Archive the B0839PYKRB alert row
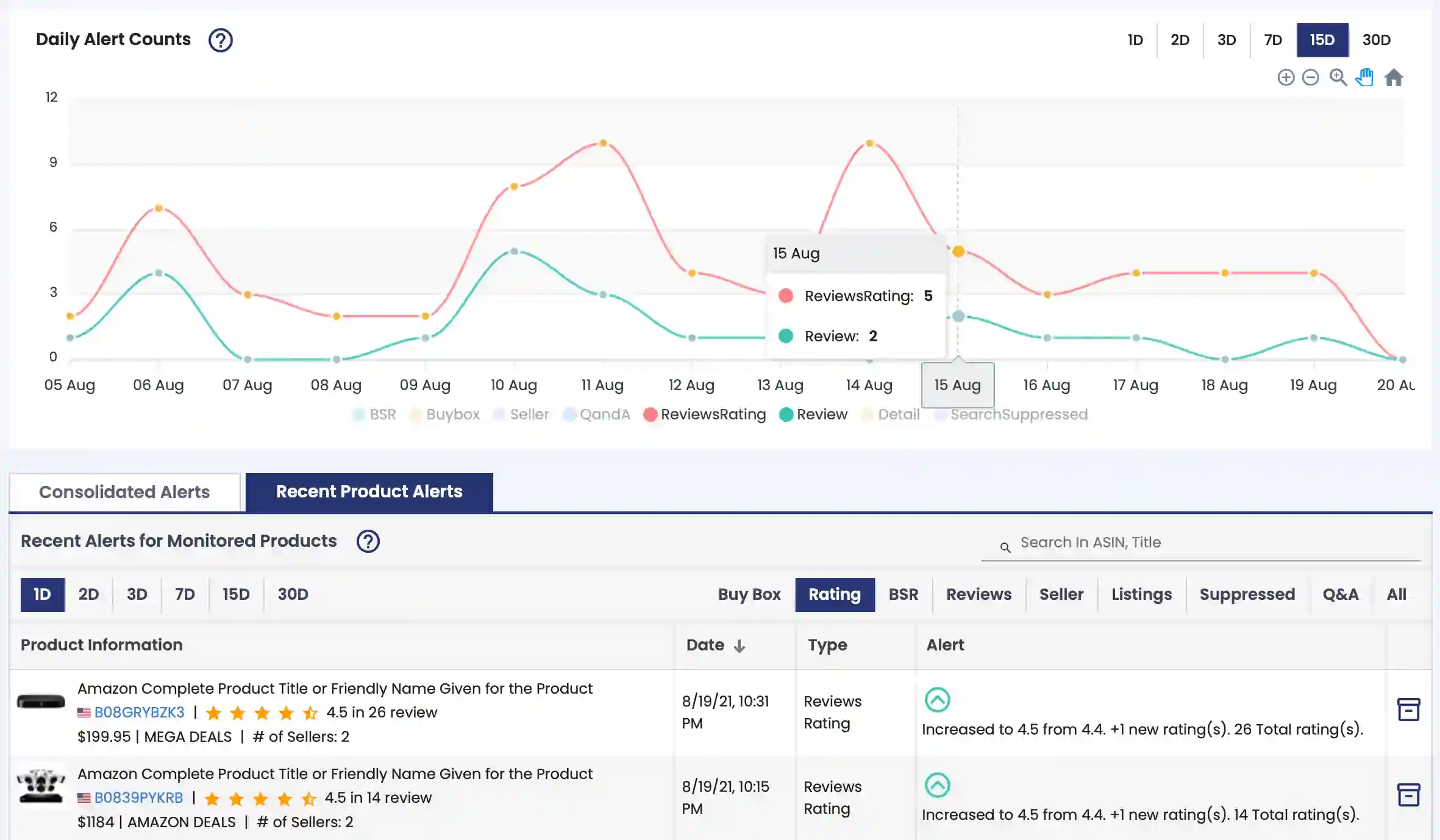 [x=1408, y=795]
